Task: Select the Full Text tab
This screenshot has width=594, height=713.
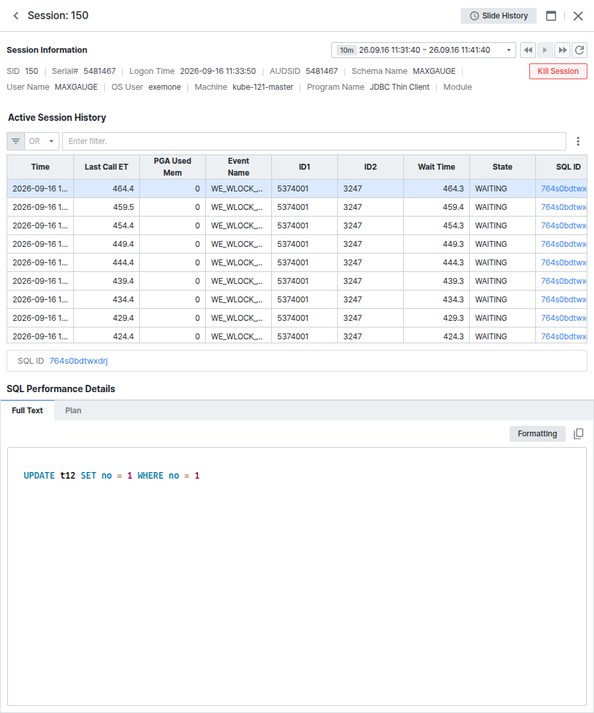Action: (27, 411)
